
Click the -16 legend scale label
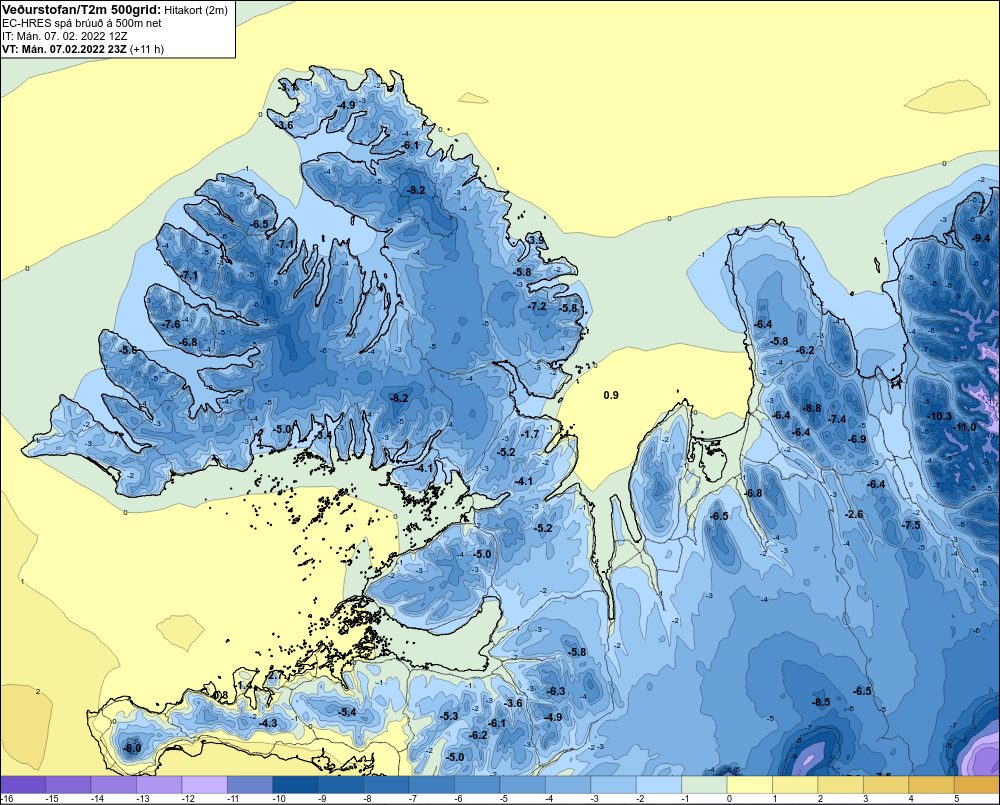coord(8,799)
